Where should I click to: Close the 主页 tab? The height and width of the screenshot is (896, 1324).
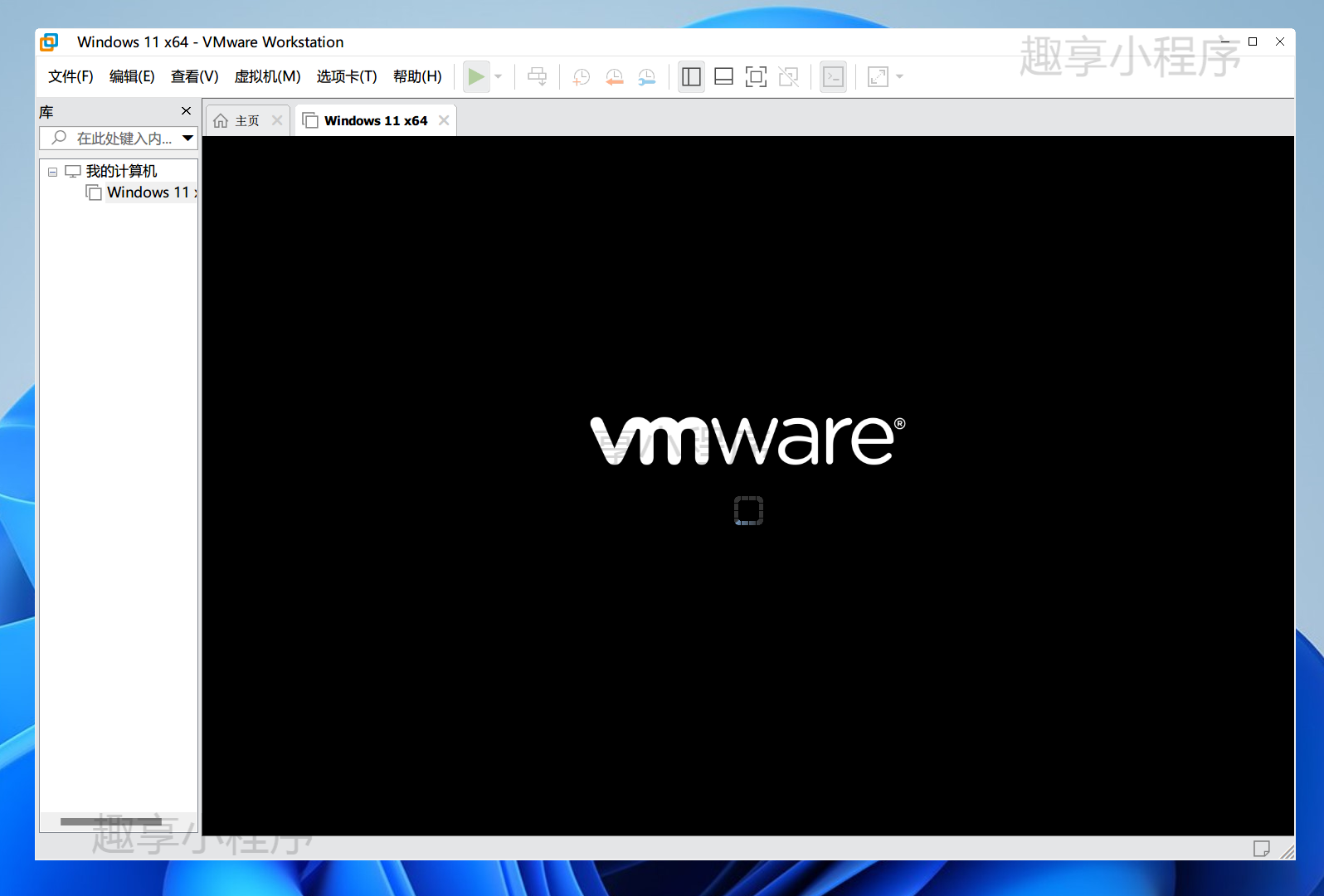click(277, 120)
